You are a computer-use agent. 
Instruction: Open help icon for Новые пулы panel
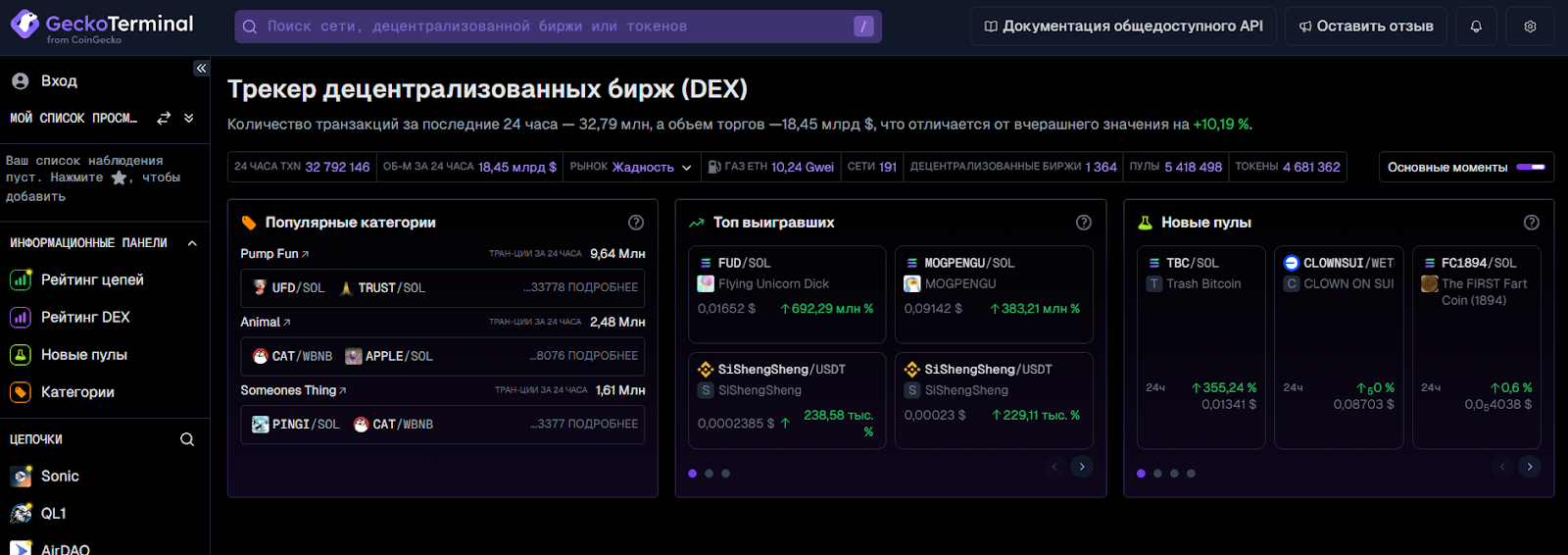pos(1532,223)
